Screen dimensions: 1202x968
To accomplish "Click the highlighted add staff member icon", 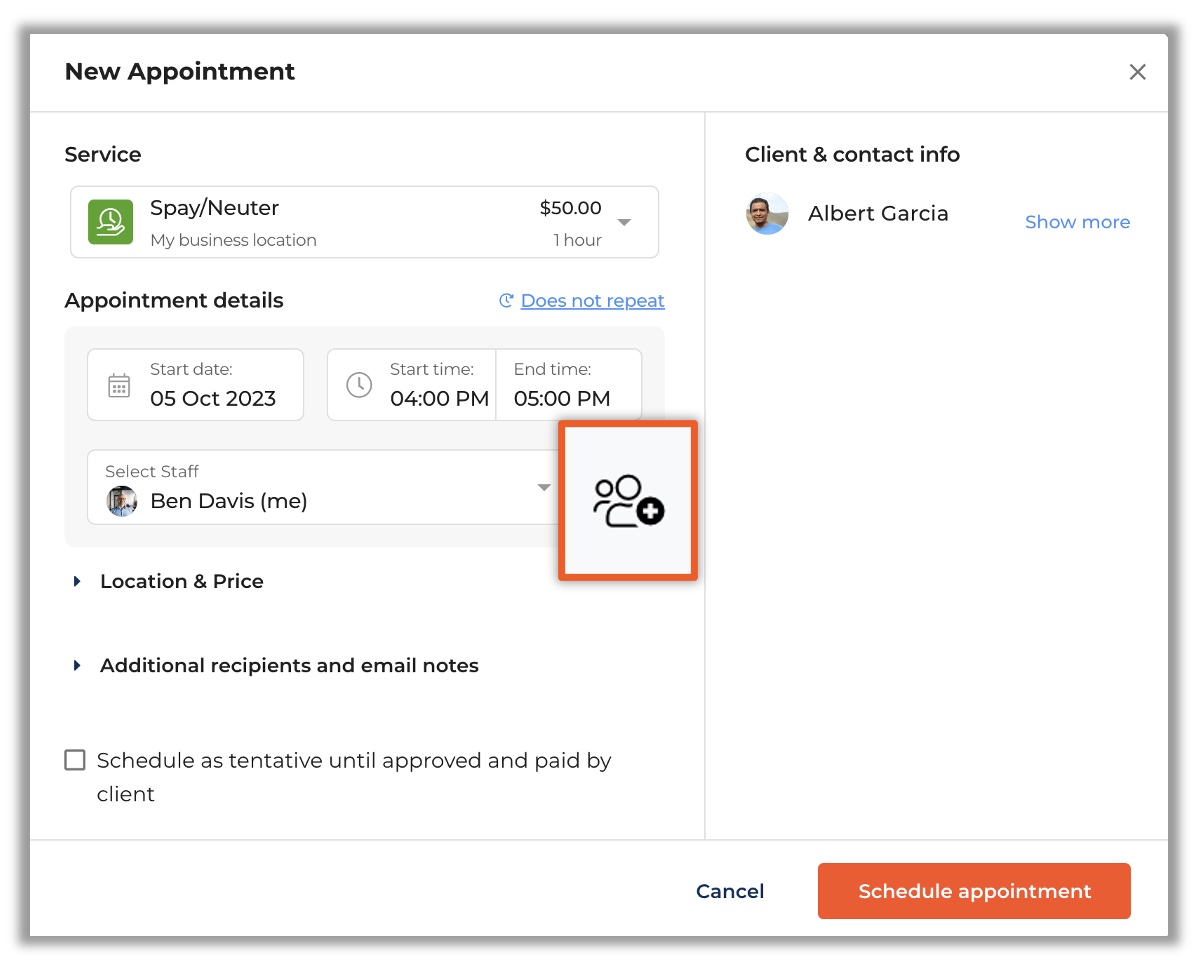I will [x=627, y=500].
